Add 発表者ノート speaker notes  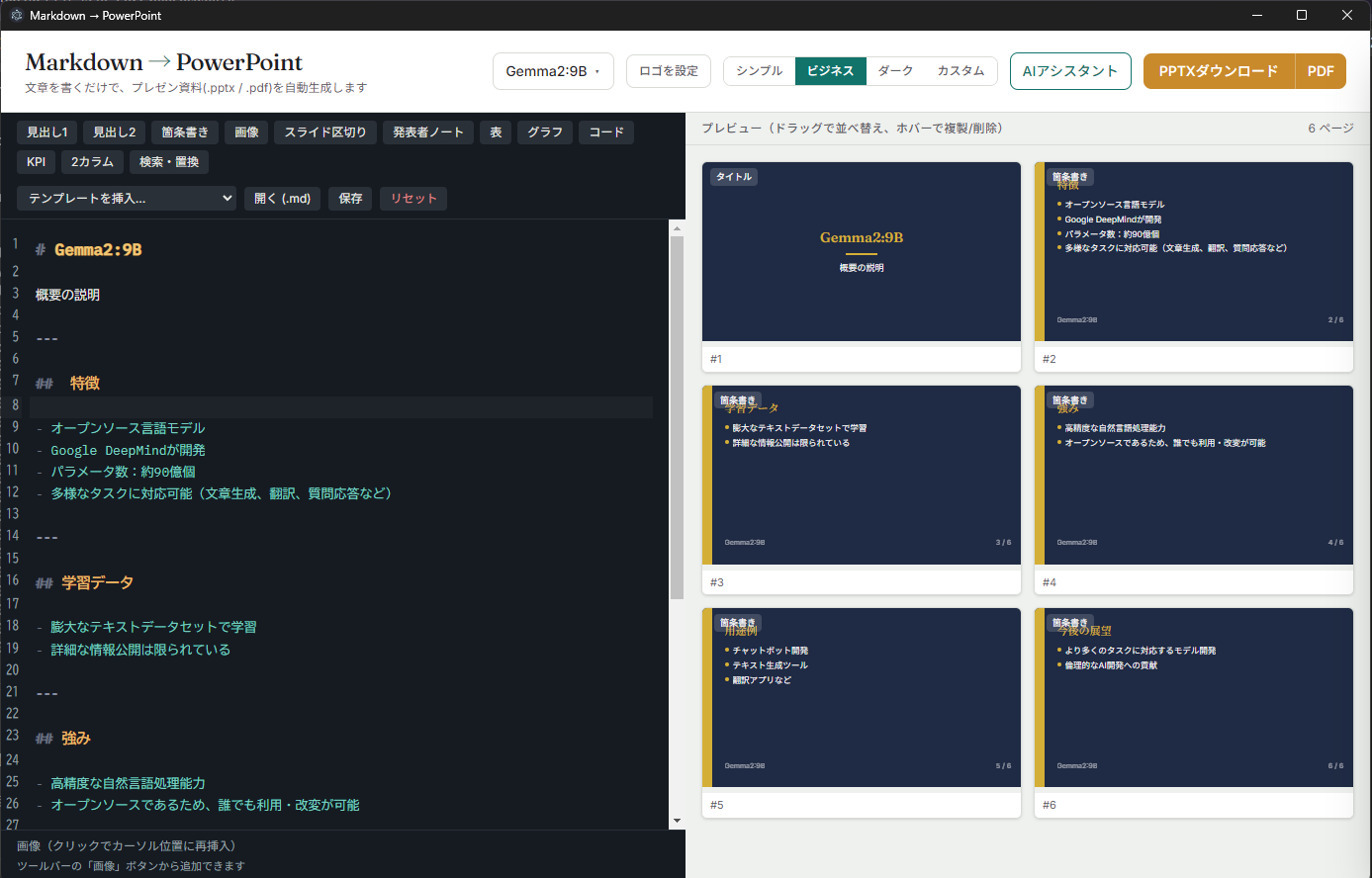coord(428,132)
